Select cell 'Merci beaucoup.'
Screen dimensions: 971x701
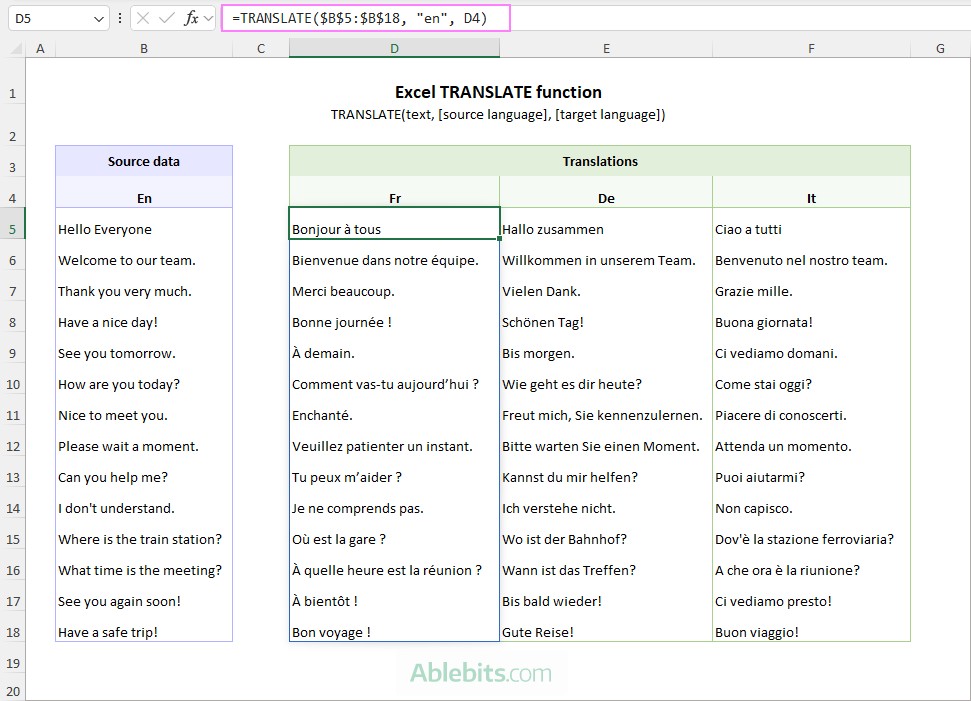pos(394,285)
